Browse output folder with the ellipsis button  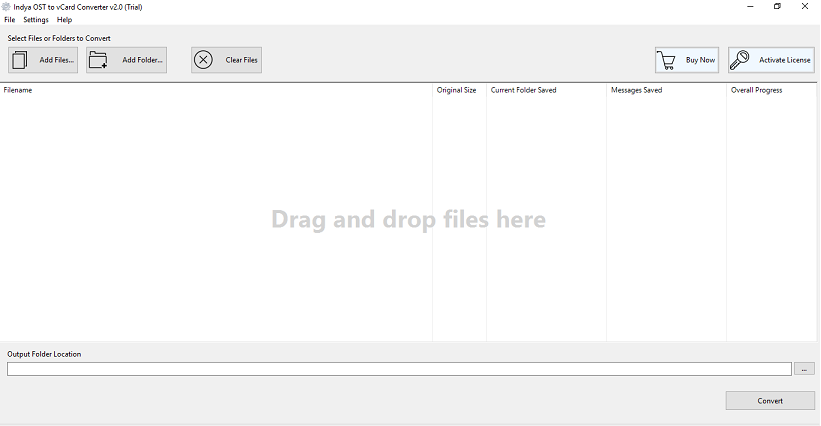[x=804, y=369]
